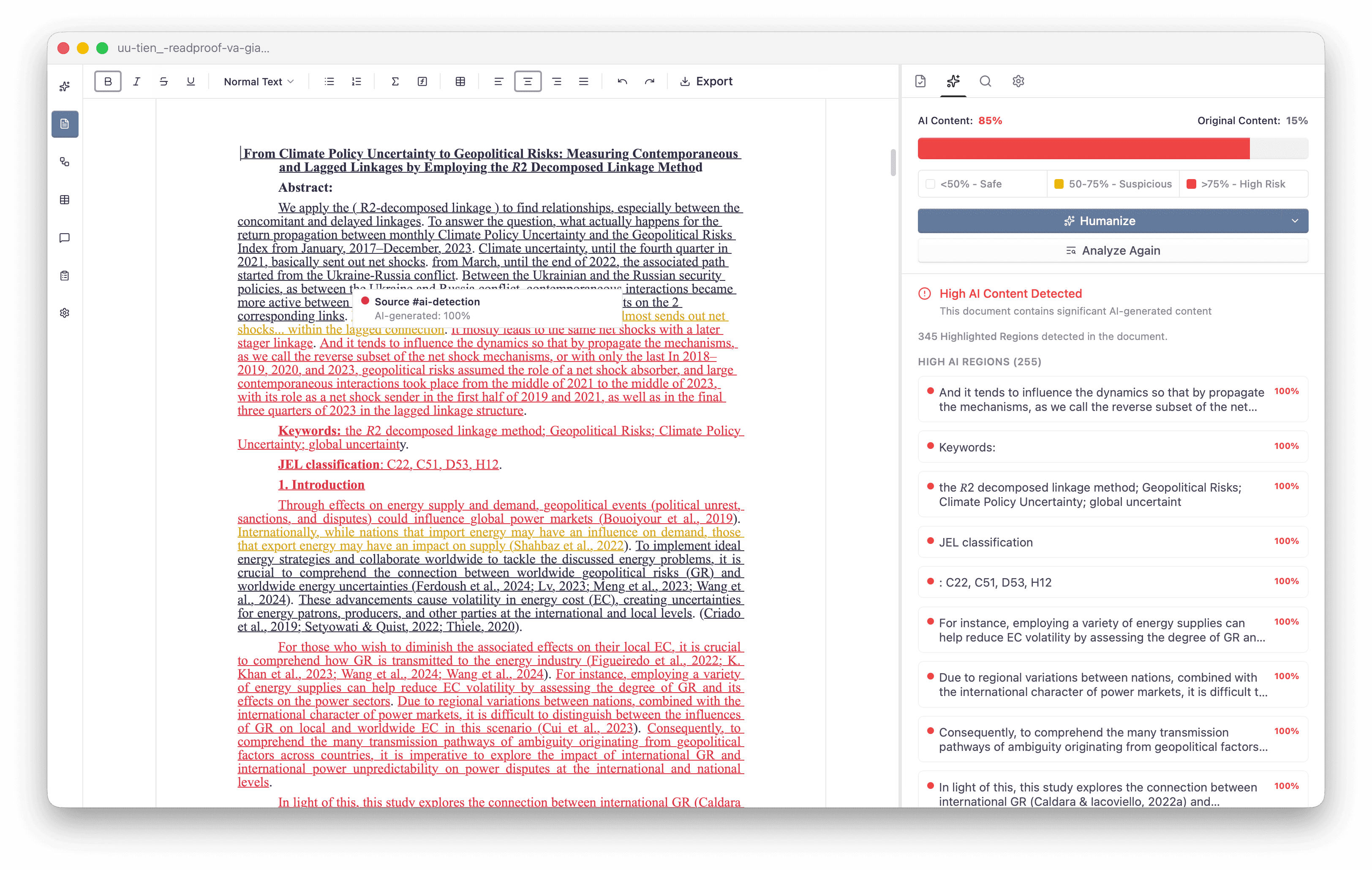
Task: Toggle underline formatting
Action: pyautogui.click(x=191, y=82)
